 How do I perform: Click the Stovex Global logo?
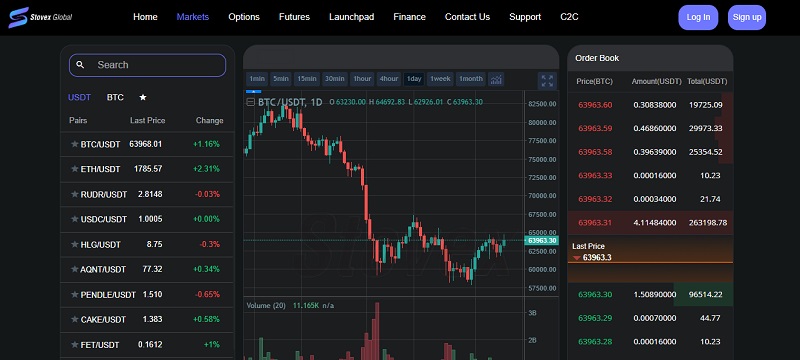(x=40, y=17)
